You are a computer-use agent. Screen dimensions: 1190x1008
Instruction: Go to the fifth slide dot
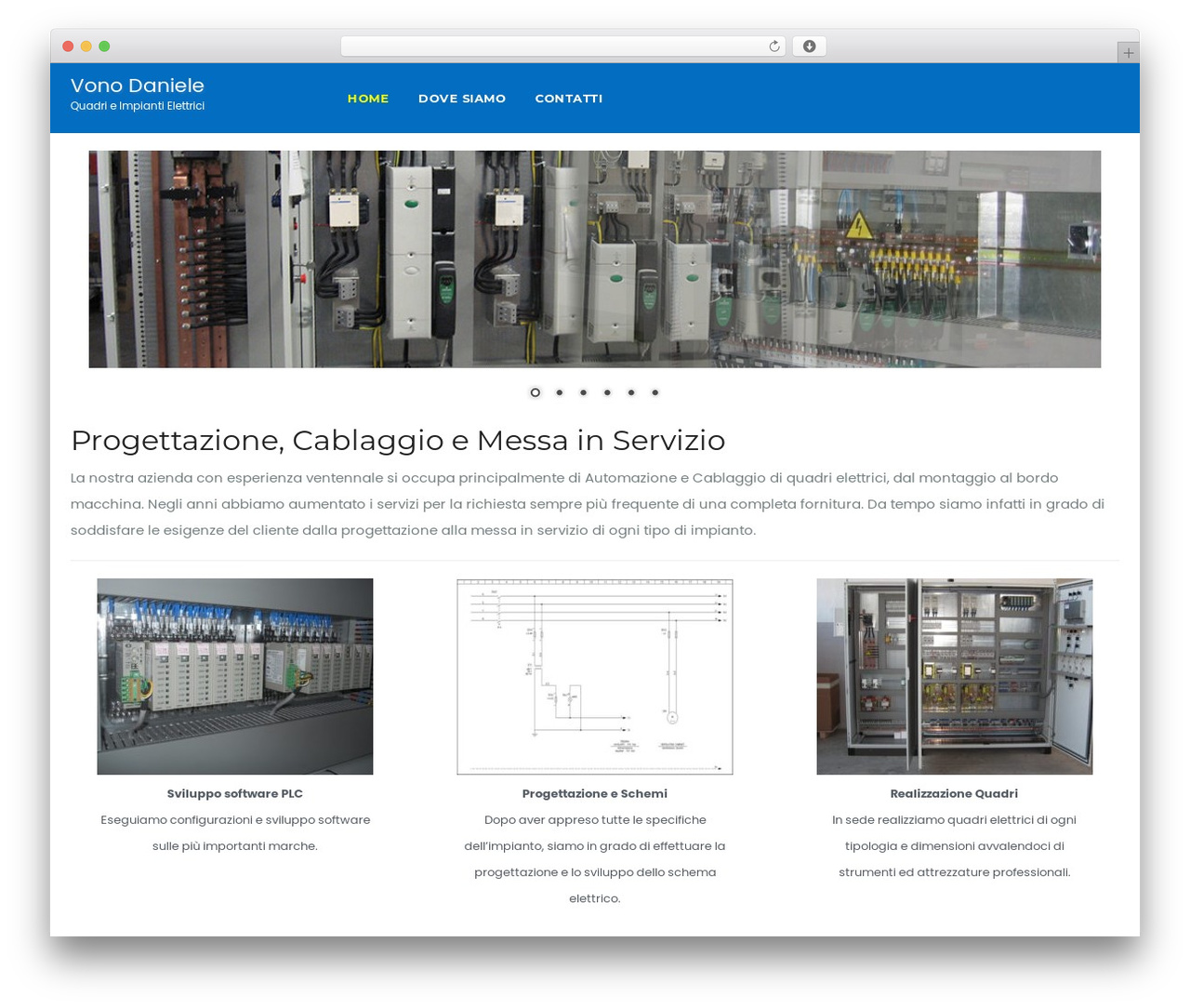631,392
